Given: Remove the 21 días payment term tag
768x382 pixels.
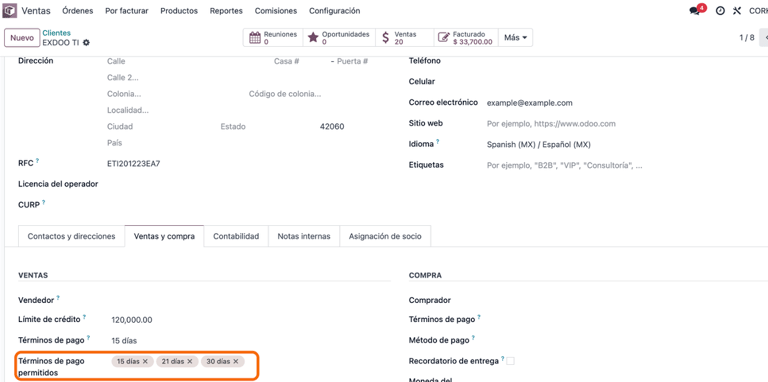Looking at the screenshot, I should (190, 361).
